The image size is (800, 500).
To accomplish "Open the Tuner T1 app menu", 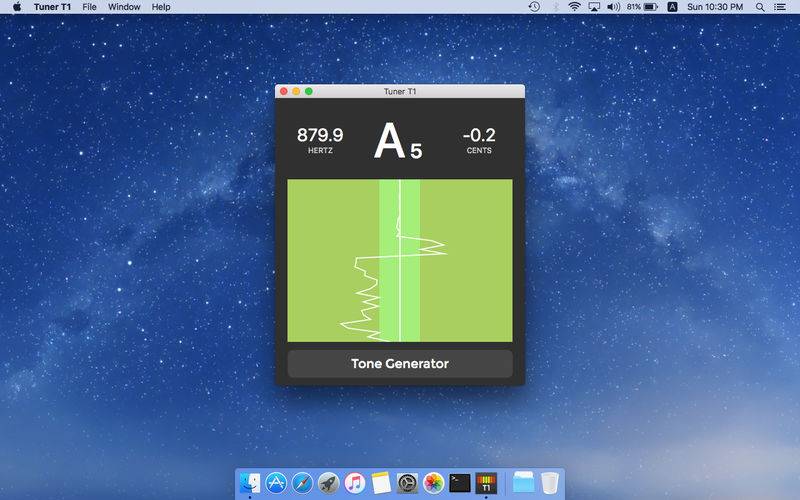I will tap(52, 7).
